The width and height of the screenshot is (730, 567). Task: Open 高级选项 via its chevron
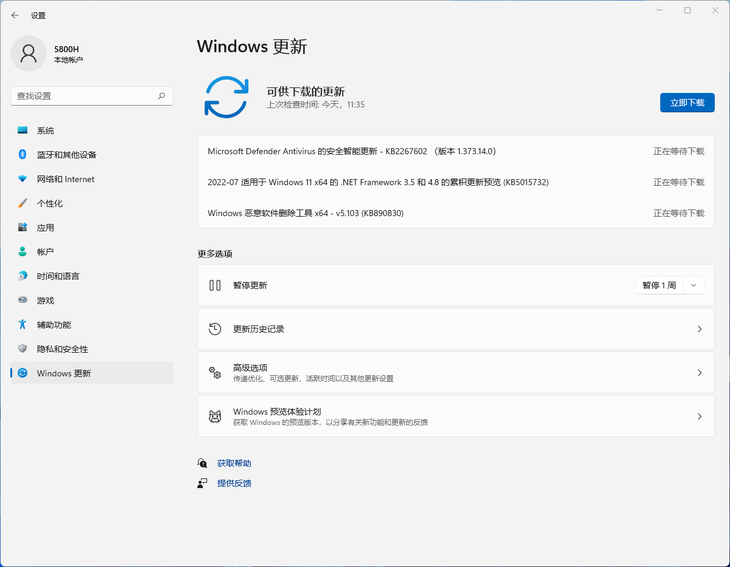click(x=699, y=372)
